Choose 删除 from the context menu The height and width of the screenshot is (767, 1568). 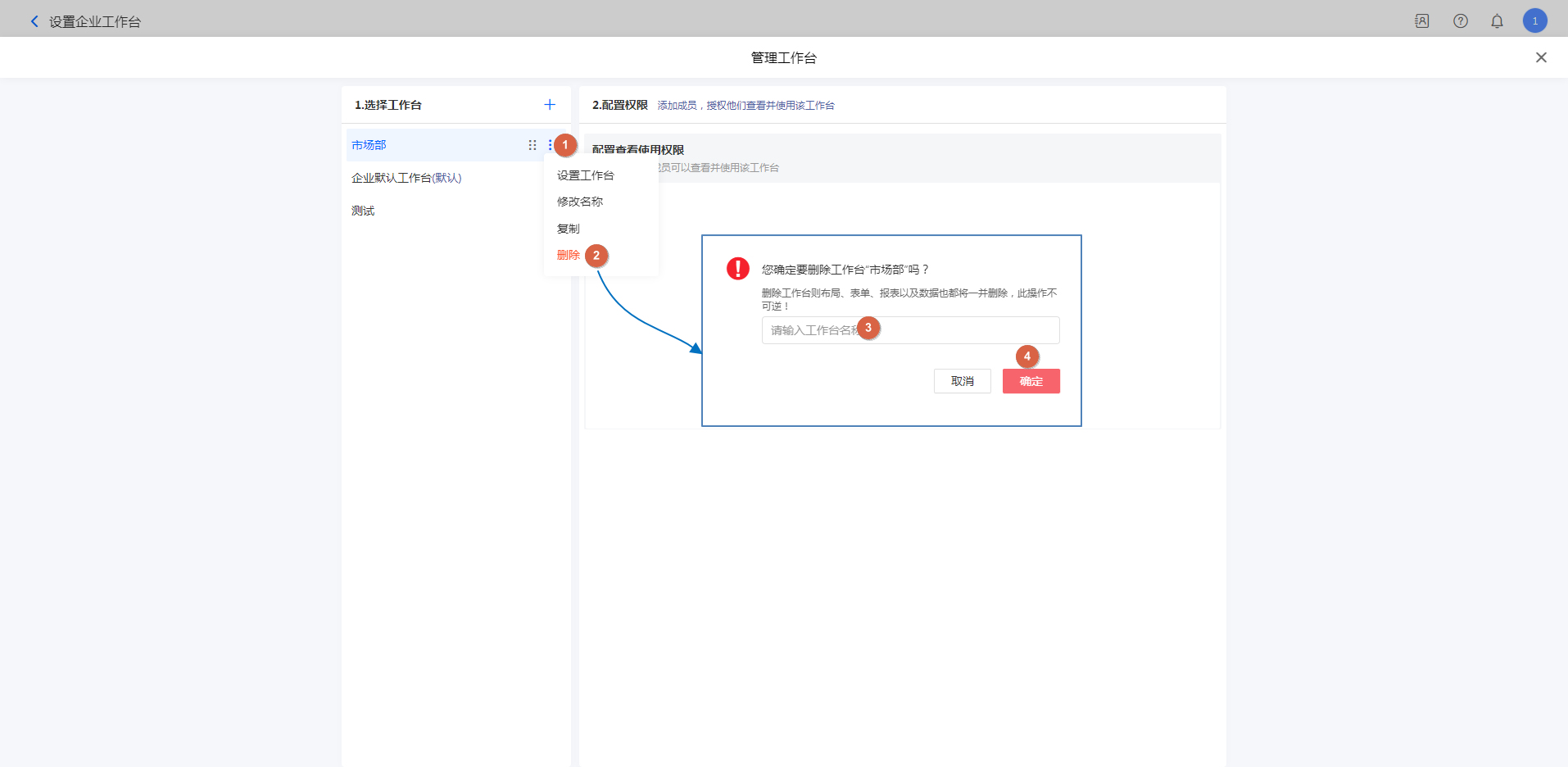(568, 255)
